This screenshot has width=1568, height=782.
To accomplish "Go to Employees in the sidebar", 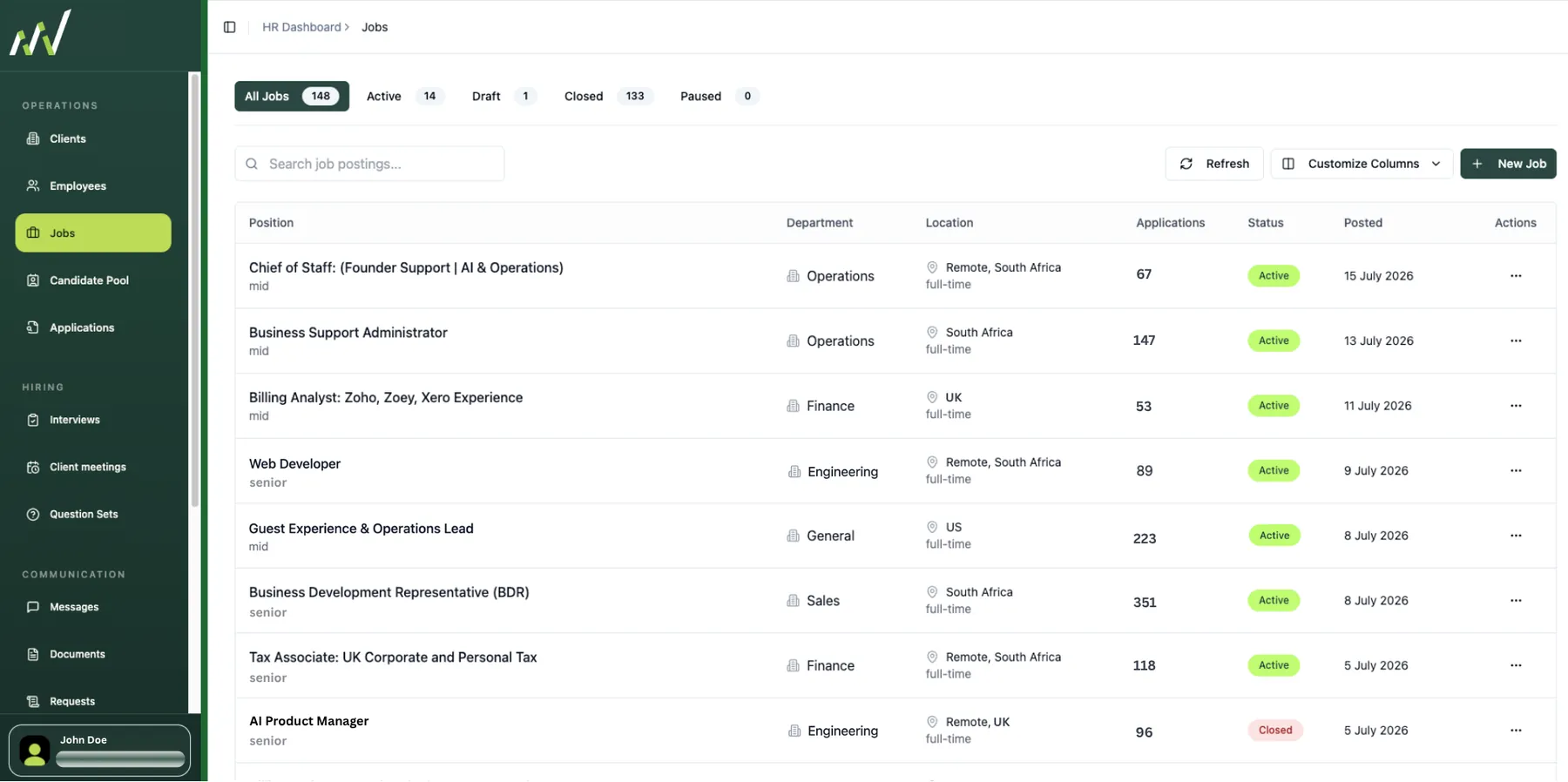I will 93,185.
